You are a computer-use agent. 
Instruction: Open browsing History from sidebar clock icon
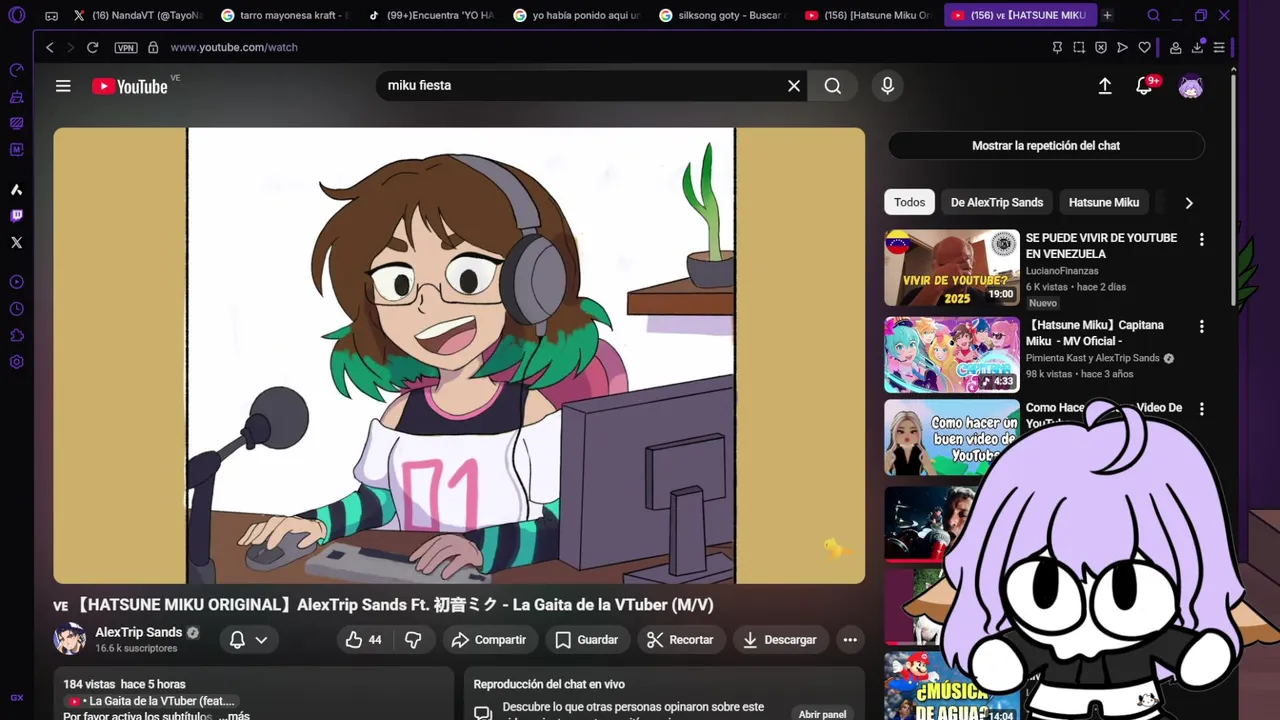pos(16,309)
